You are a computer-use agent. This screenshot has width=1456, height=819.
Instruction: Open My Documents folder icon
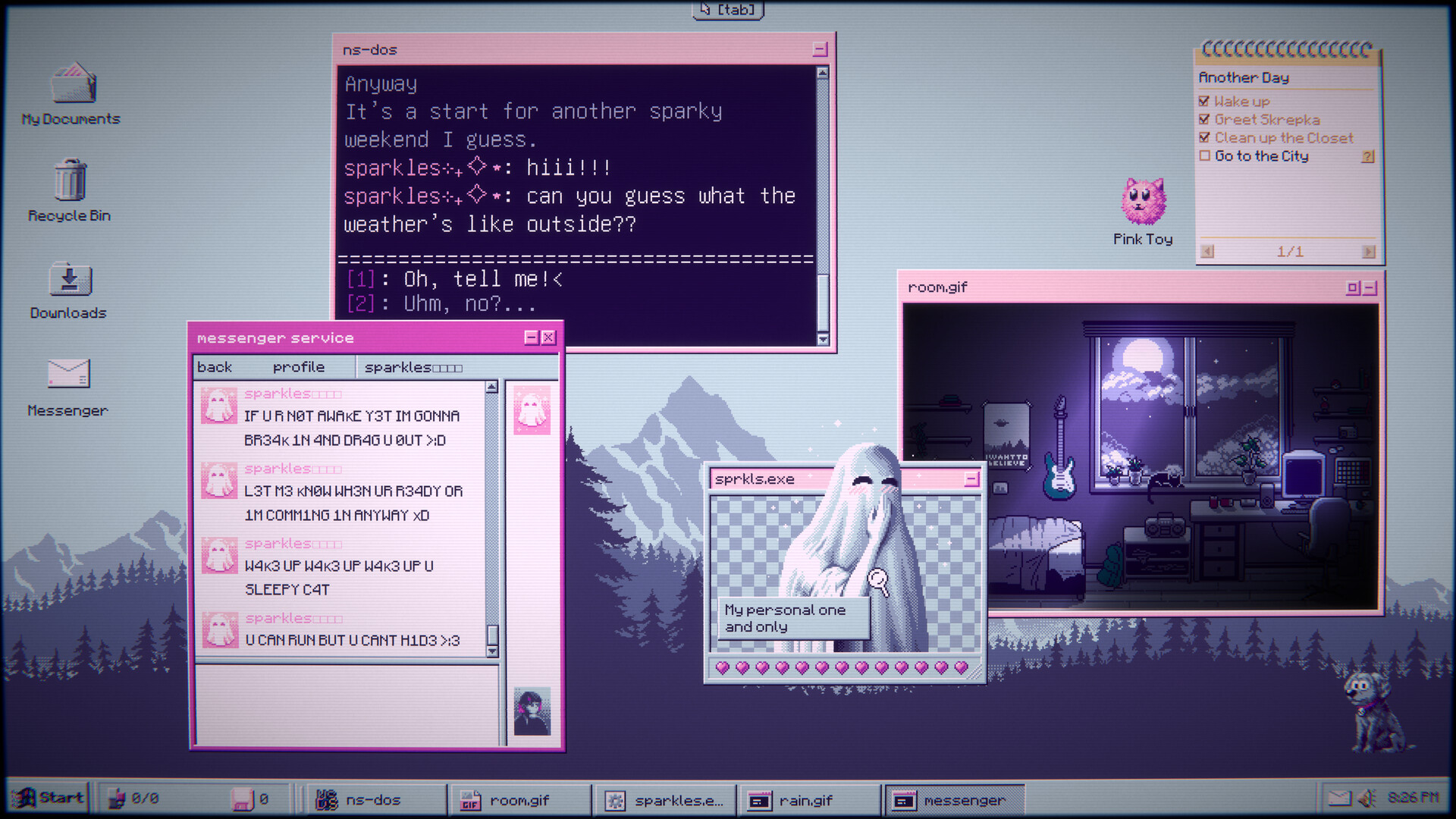tap(73, 83)
